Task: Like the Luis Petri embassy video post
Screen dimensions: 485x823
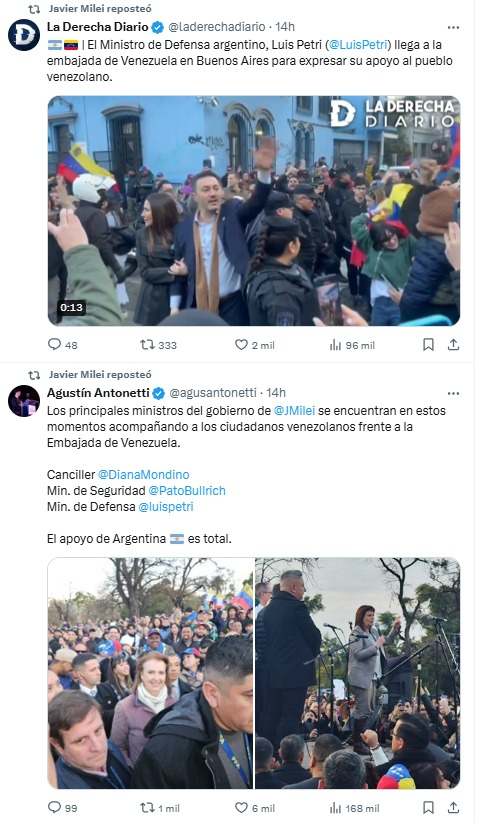Action: coord(255,345)
